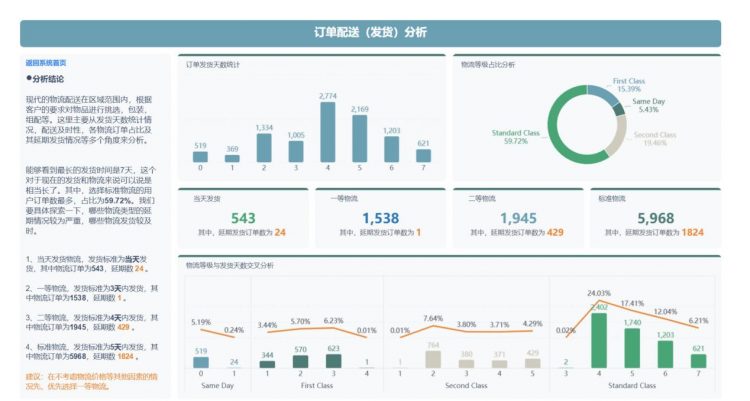The height and width of the screenshot is (401, 750).
Task: Click the 物流等级占比分析 panel title
Action: click(488, 65)
